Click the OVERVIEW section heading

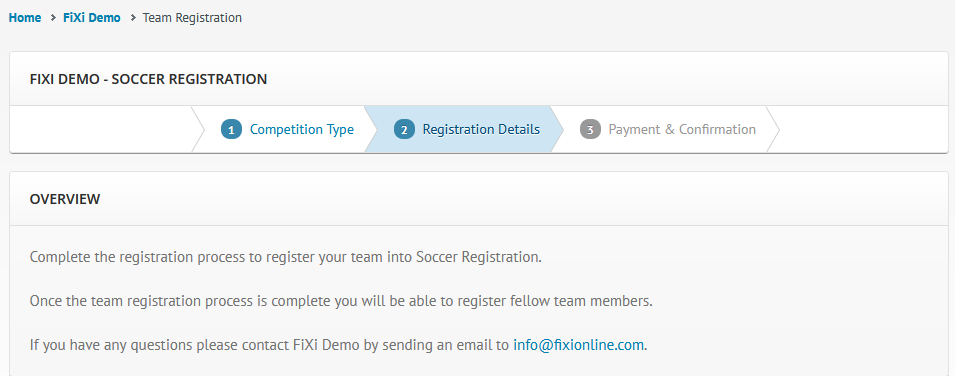coord(65,199)
